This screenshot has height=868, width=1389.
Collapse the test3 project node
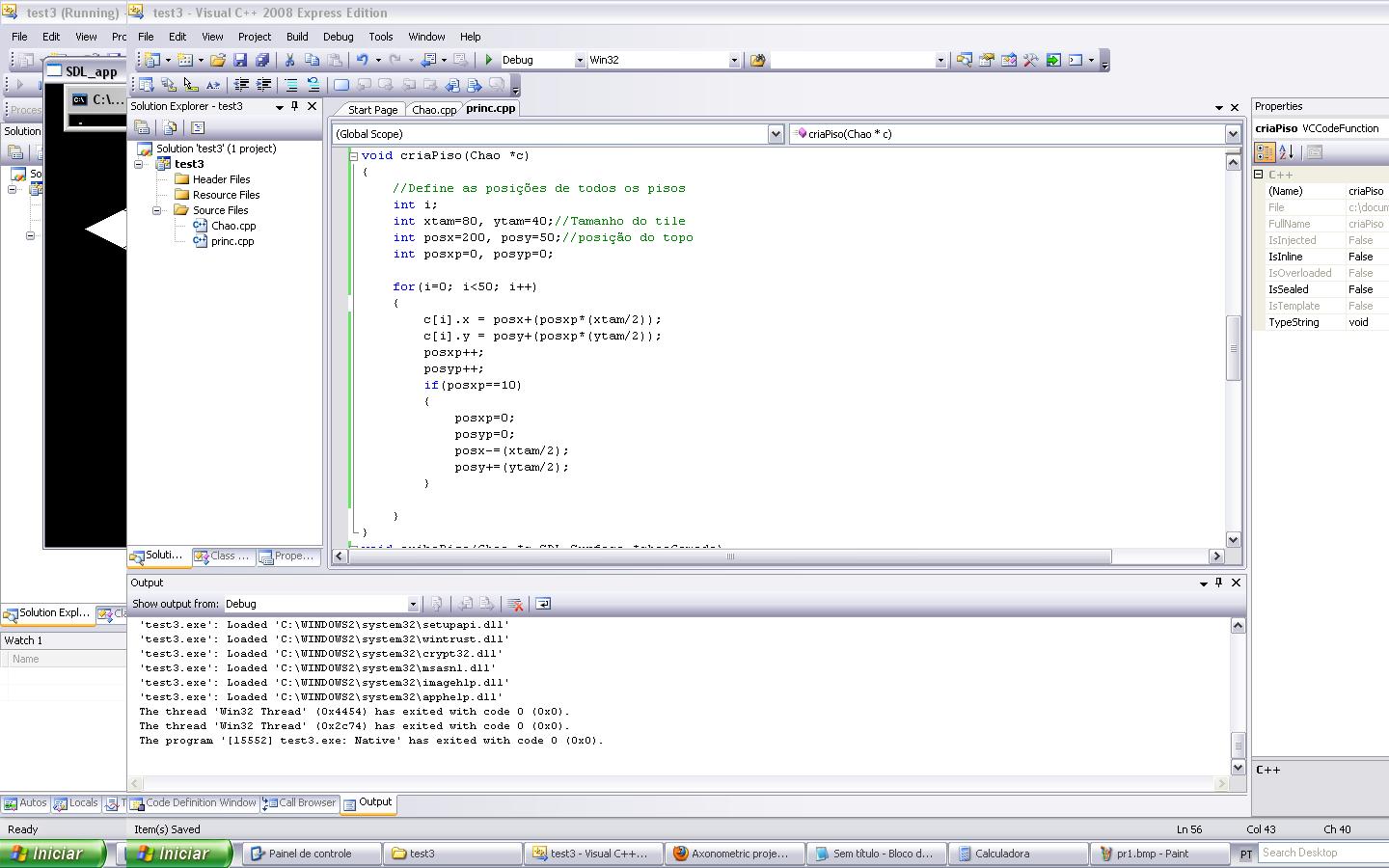(138, 164)
